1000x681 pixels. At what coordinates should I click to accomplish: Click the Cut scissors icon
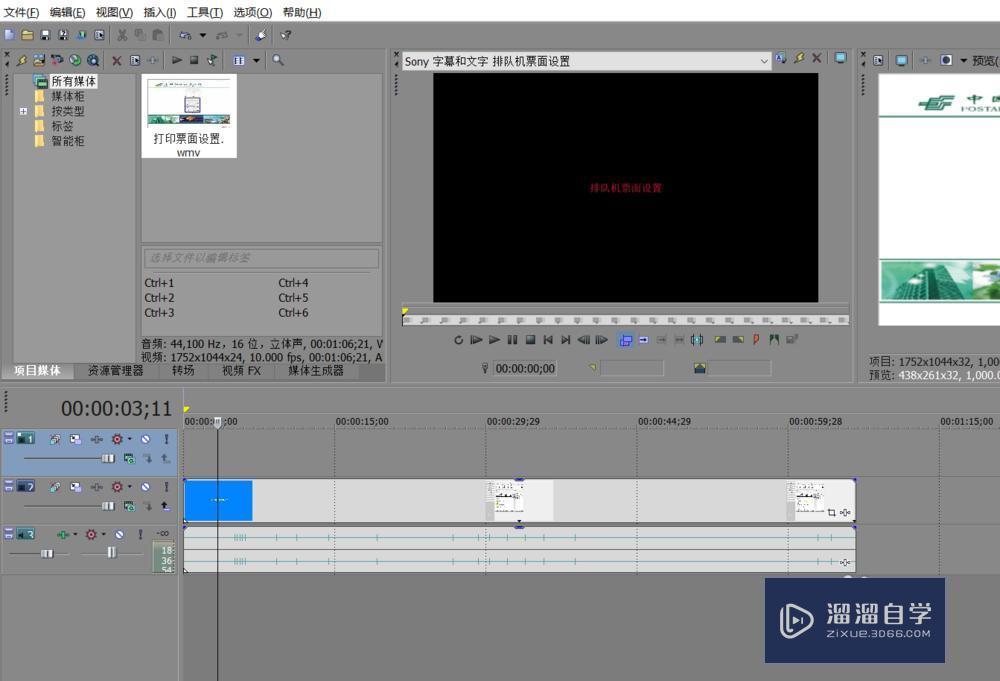122,35
